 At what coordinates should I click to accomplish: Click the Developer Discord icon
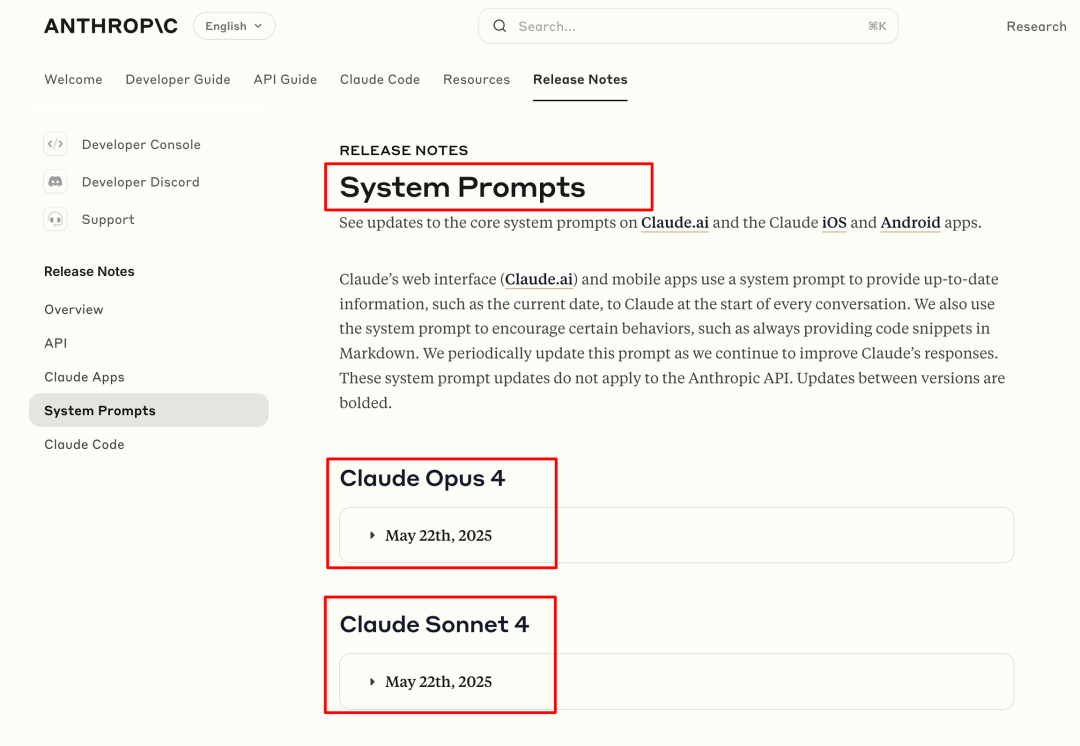[55, 182]
